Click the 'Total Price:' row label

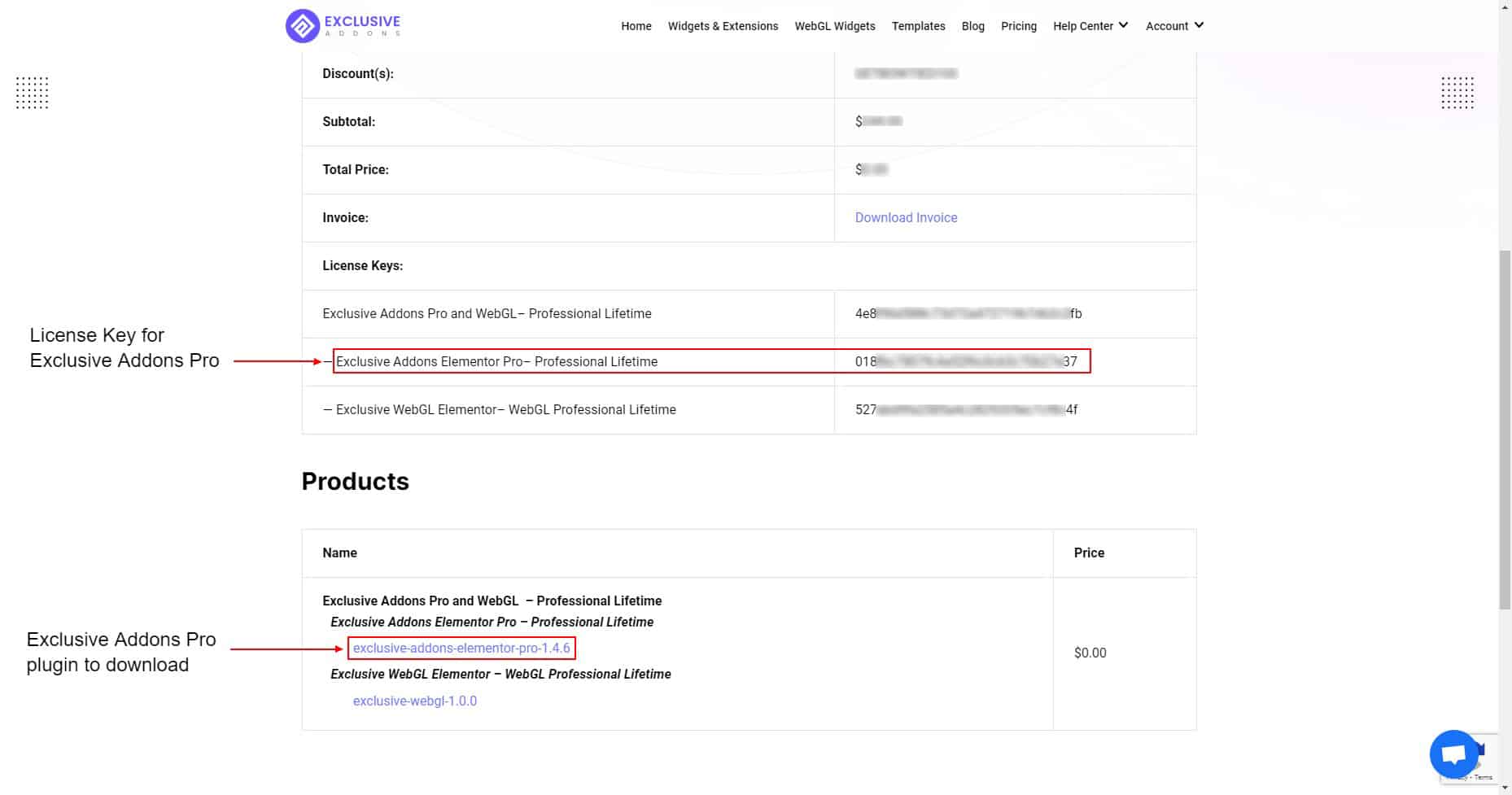[x=356, y=169]
